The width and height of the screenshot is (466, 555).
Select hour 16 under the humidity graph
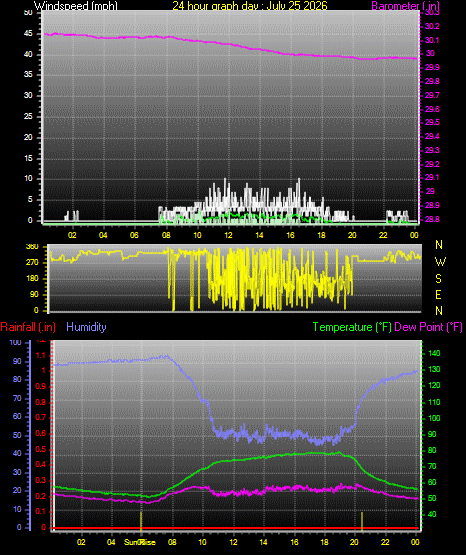[x=294, y=542]
